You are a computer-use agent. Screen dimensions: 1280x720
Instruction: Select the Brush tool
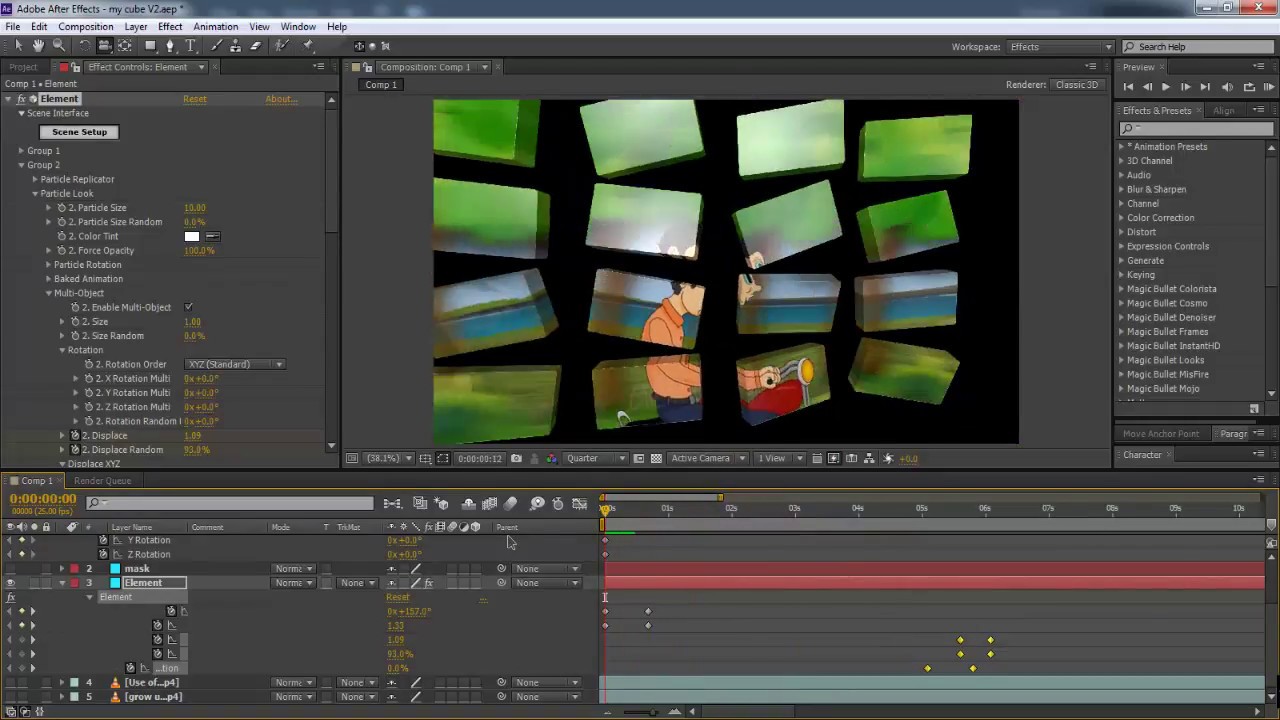216,46
